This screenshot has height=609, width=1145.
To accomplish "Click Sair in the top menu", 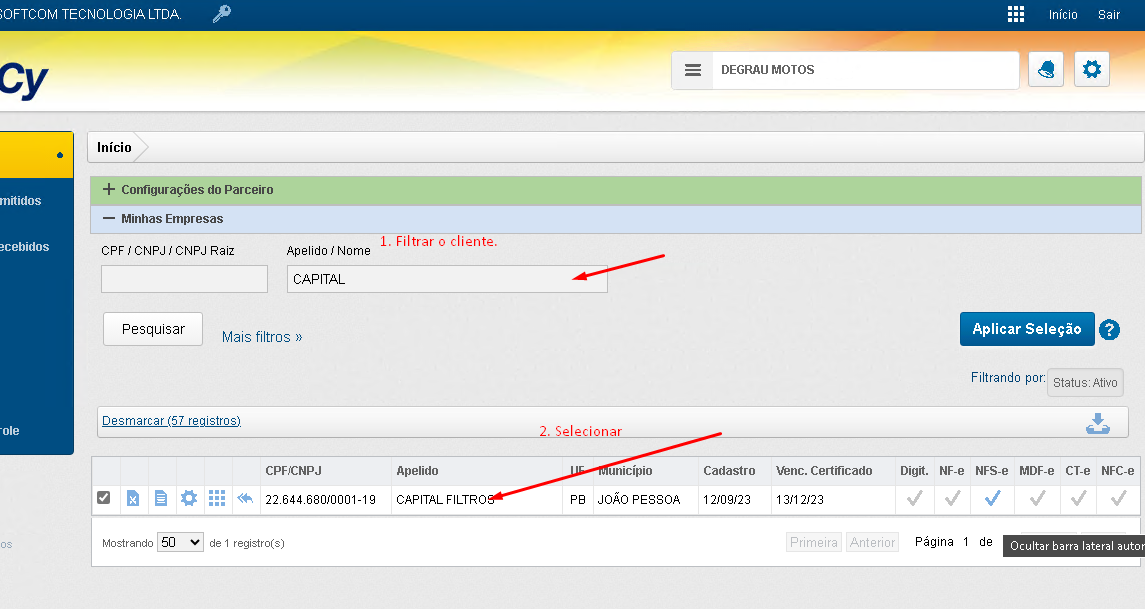I will click(x=1109, y=15).
